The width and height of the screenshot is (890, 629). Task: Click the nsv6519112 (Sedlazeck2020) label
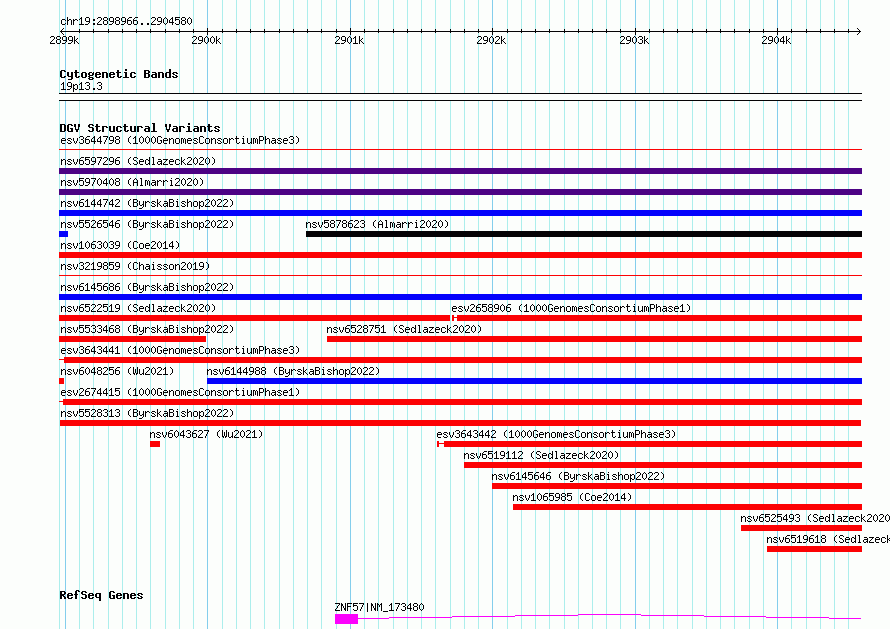(541, 455)
